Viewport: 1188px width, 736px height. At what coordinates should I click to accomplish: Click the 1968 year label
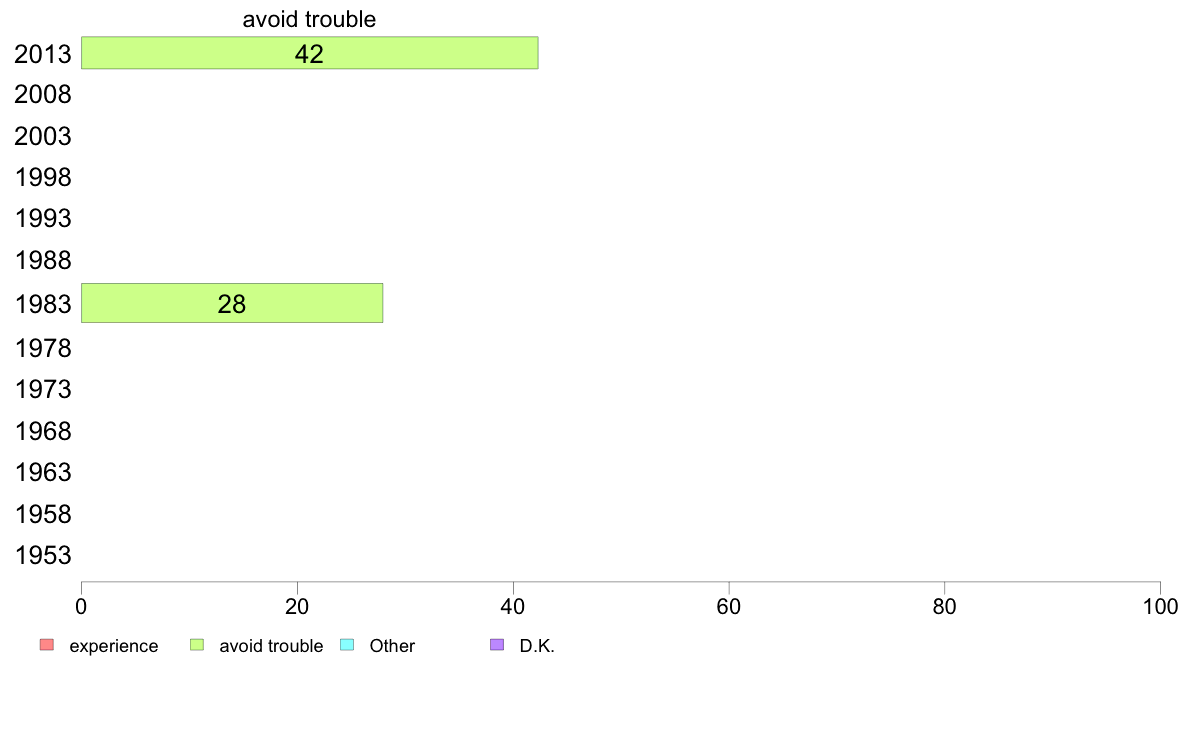click(43, 431)
